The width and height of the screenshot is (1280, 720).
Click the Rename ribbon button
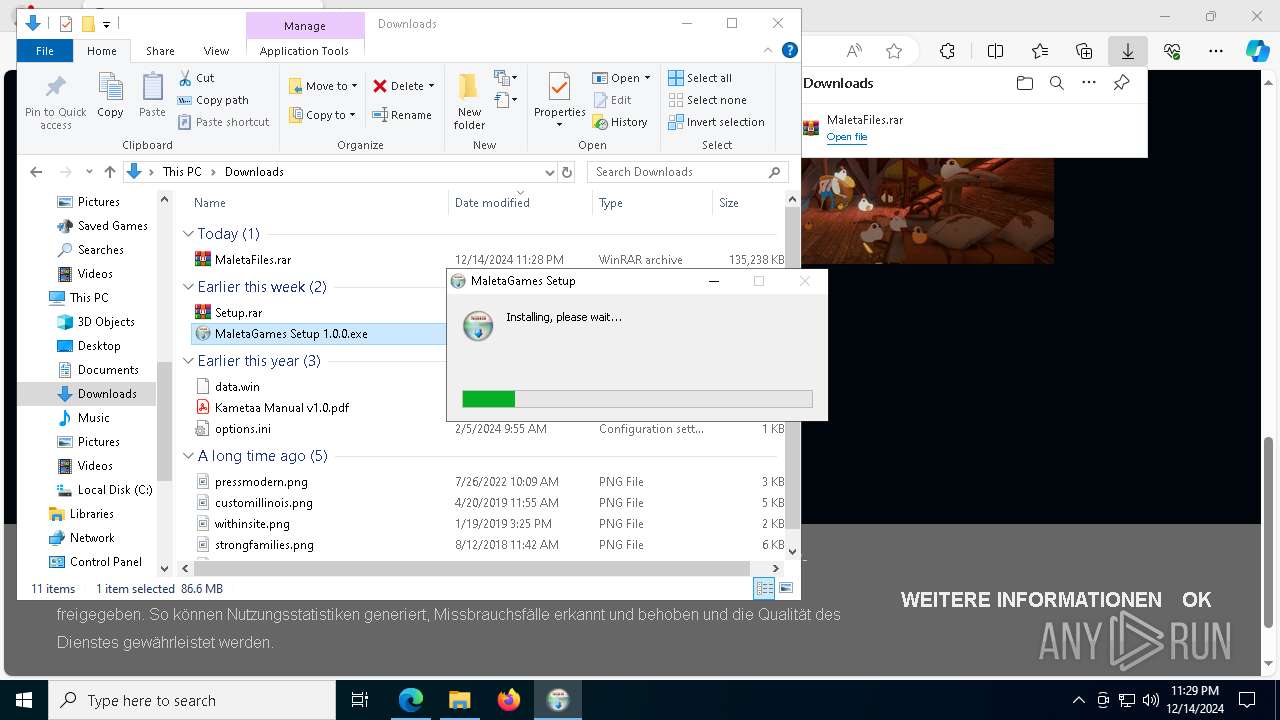pos(402,115)
